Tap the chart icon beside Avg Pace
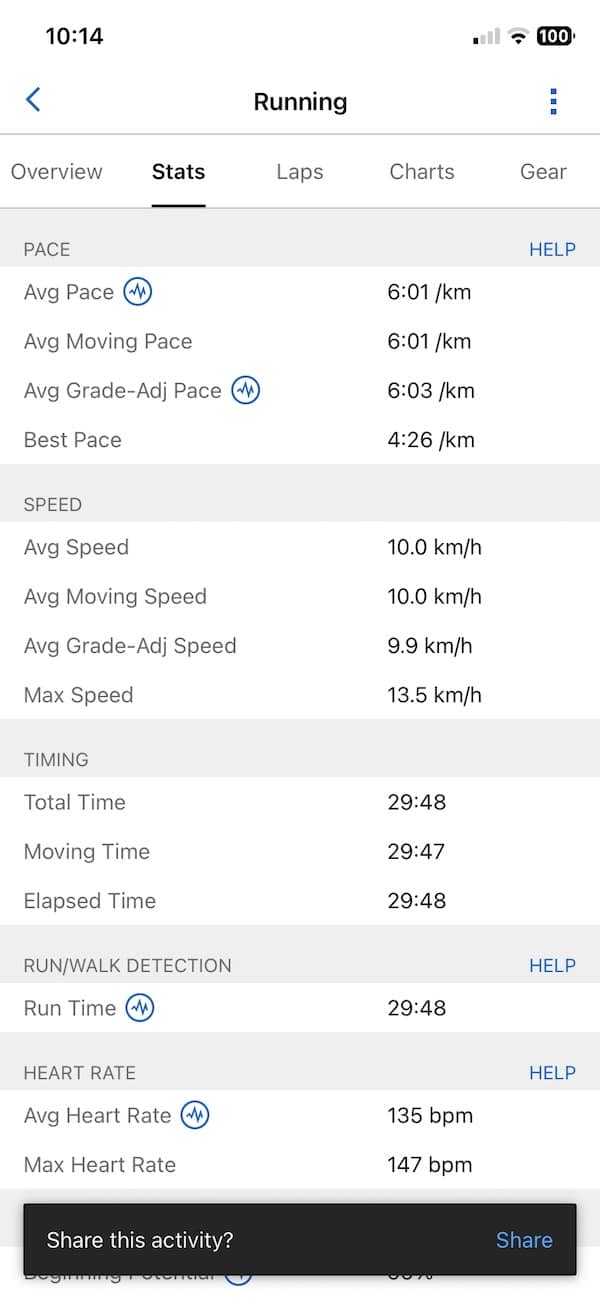600x1299 pixels. coord(138,292)
